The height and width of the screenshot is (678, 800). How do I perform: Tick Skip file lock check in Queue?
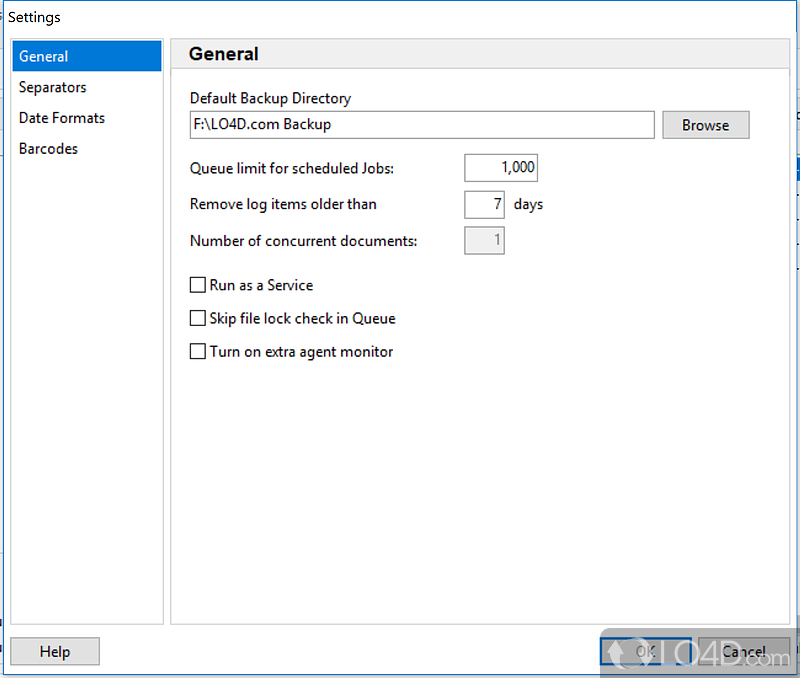click(x=198, y=318)
